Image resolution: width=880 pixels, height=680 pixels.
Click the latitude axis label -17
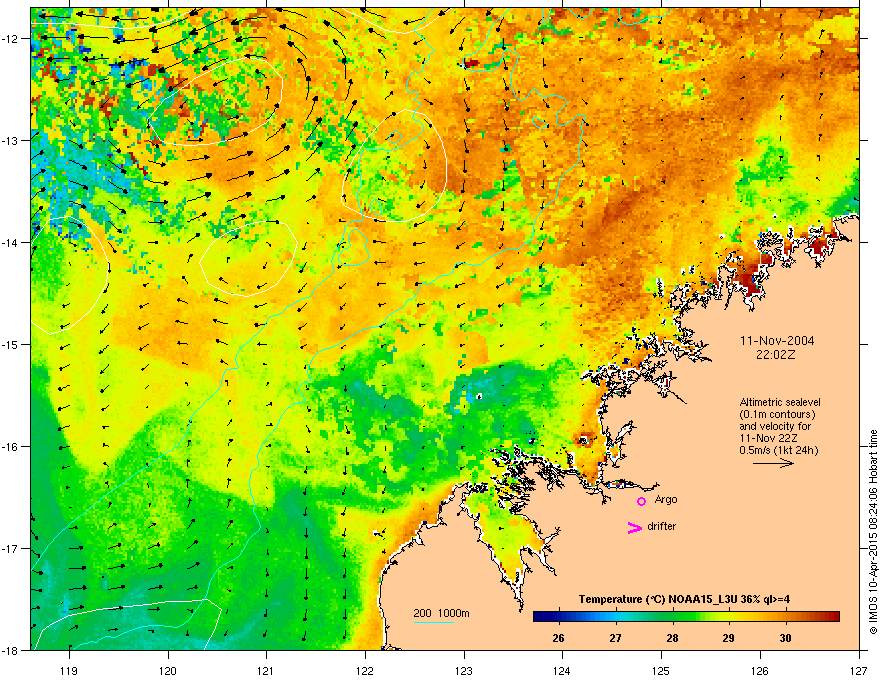(11, 548)
